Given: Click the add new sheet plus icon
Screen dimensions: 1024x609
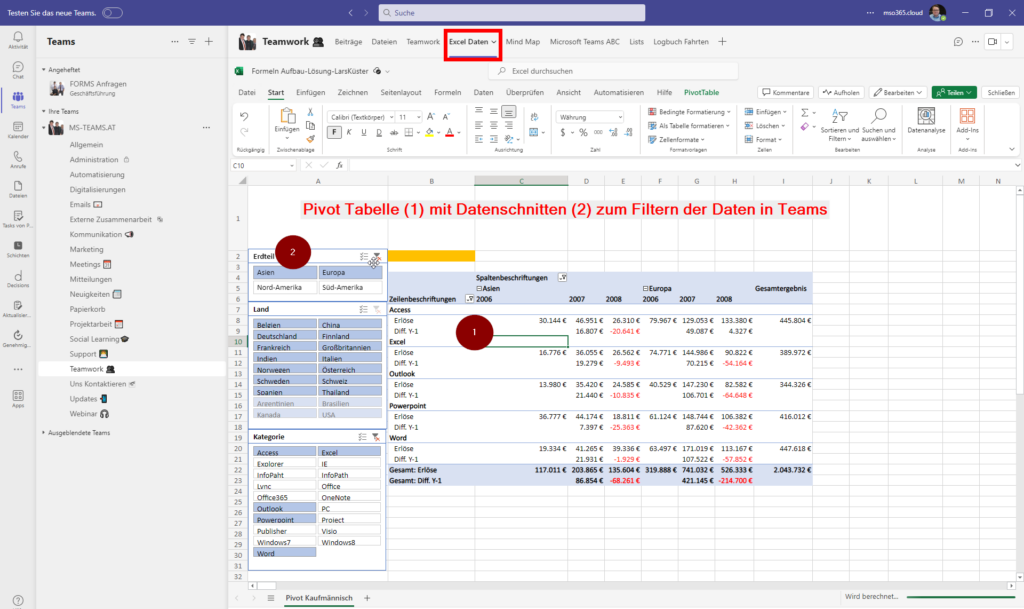Looking at the screenshot, I should pyautogui.click(x=367, y=598).
